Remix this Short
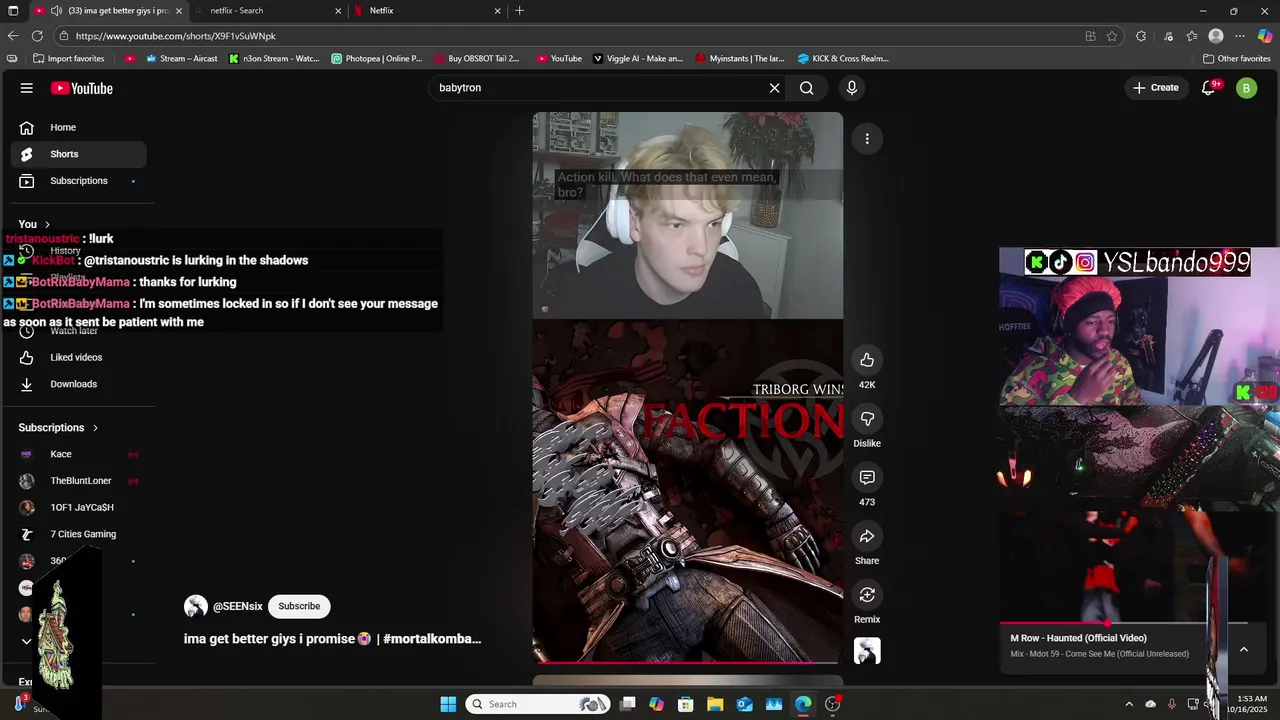The image size is (1280, 720). [867, 595]
